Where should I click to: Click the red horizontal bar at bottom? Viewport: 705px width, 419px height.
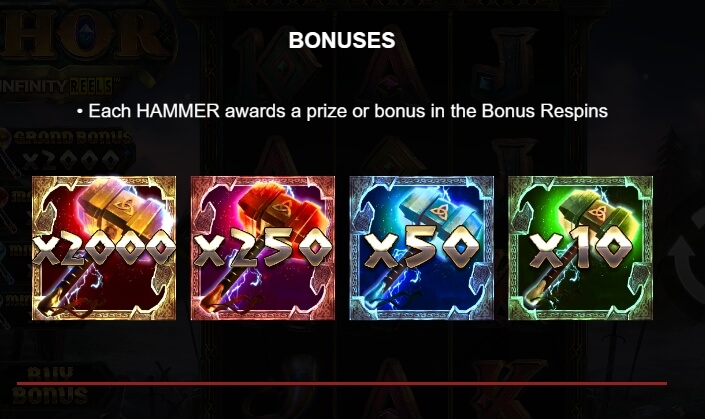(342, 383)
